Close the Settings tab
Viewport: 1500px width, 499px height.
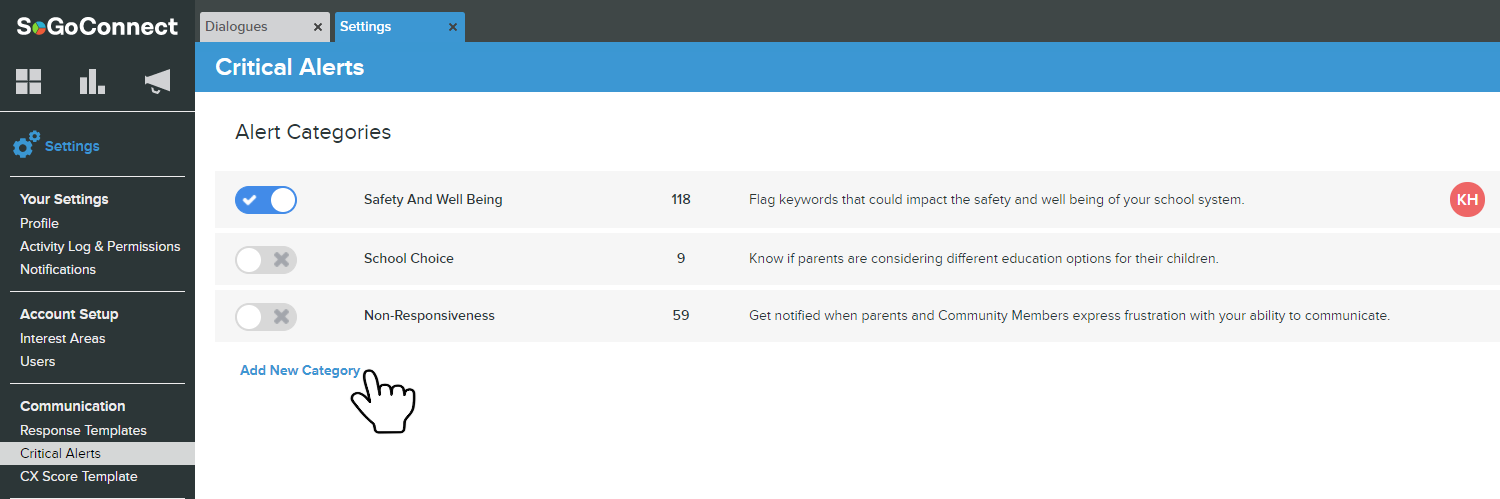(x=453, y=27)
